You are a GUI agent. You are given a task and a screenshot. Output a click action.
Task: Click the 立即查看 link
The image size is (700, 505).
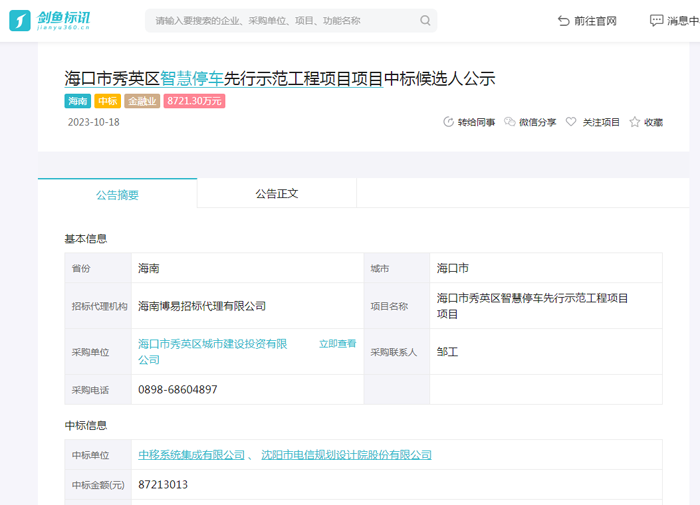coord(338,344)
